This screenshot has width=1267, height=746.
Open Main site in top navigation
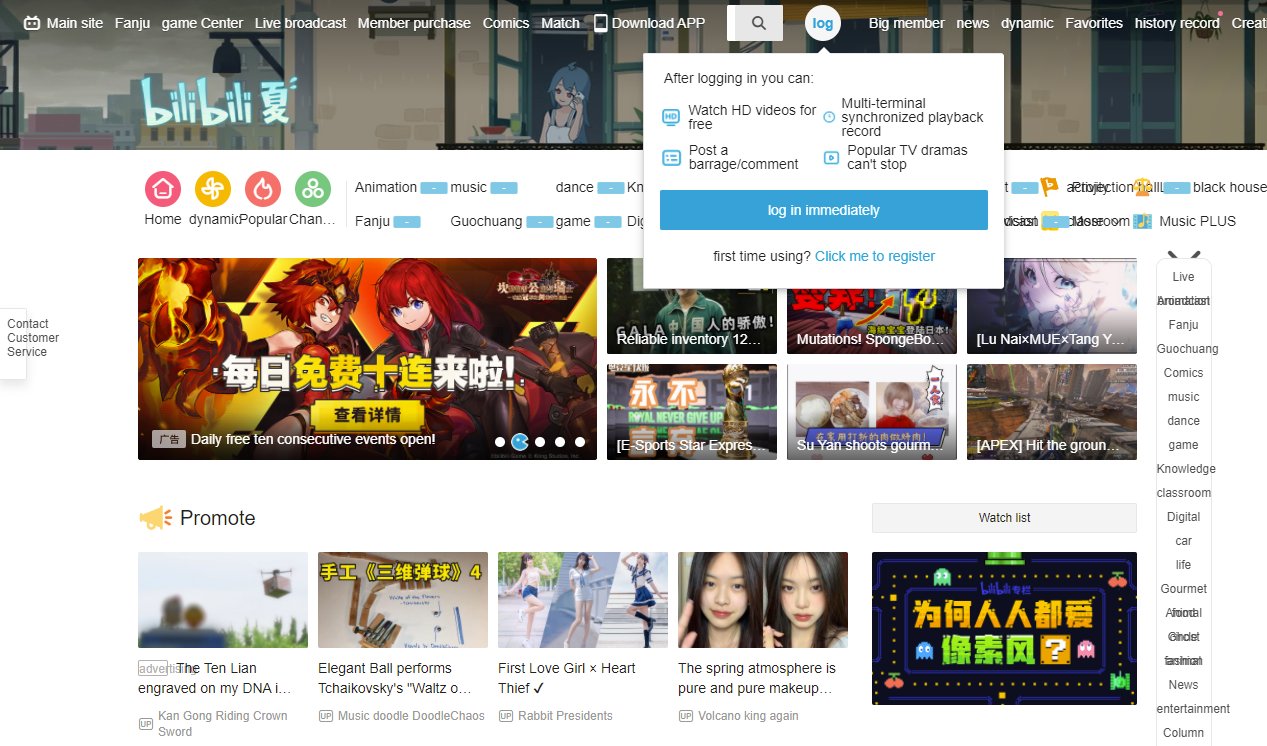pos(75,23)
